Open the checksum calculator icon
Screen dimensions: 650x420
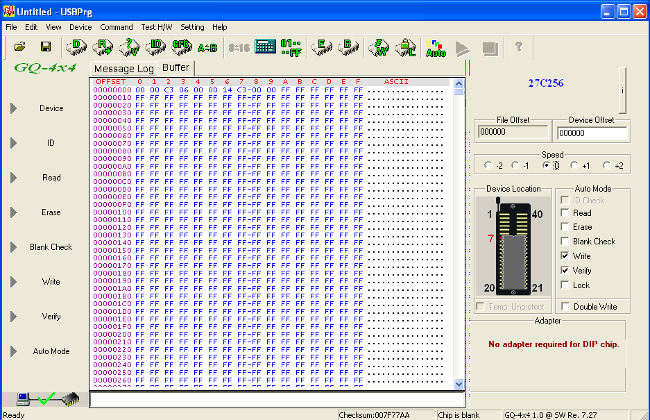[265, 46]
